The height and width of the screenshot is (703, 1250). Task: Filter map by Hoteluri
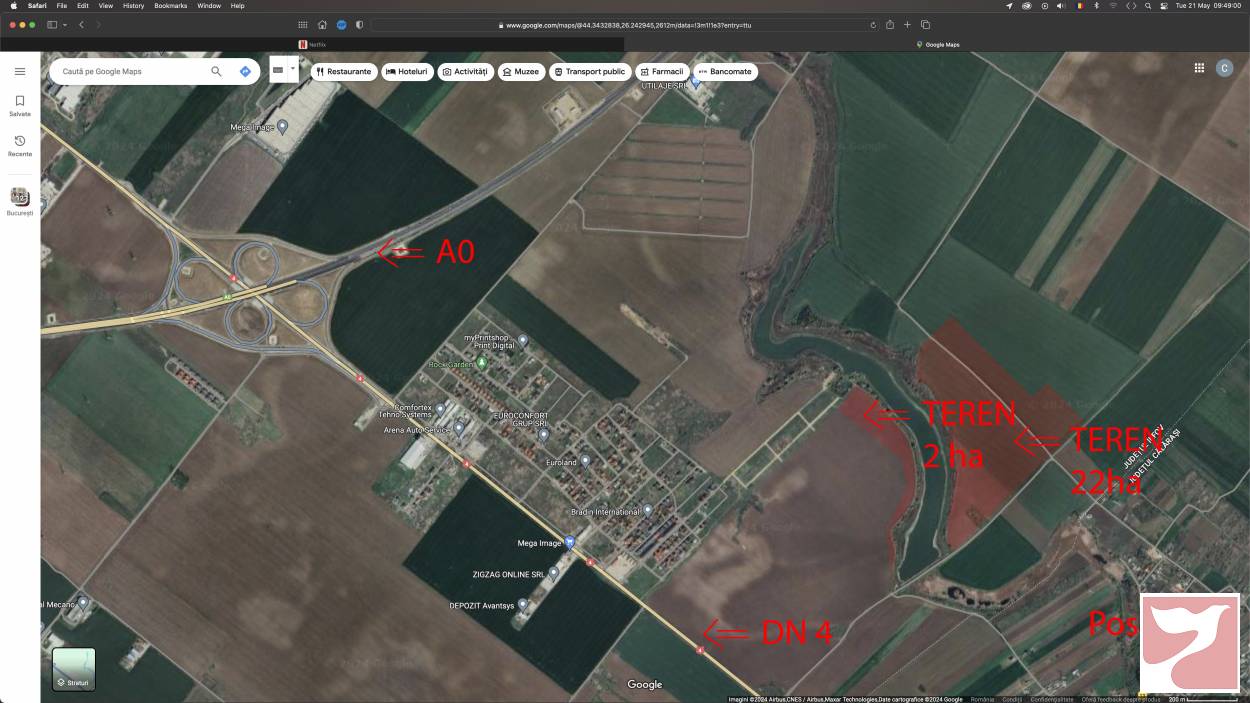point(407,72)
